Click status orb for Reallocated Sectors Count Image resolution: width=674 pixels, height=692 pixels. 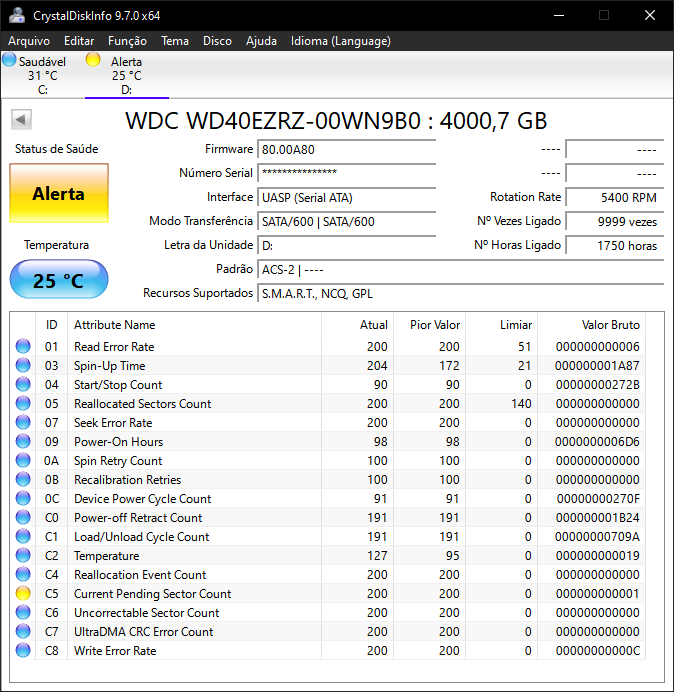23,403
